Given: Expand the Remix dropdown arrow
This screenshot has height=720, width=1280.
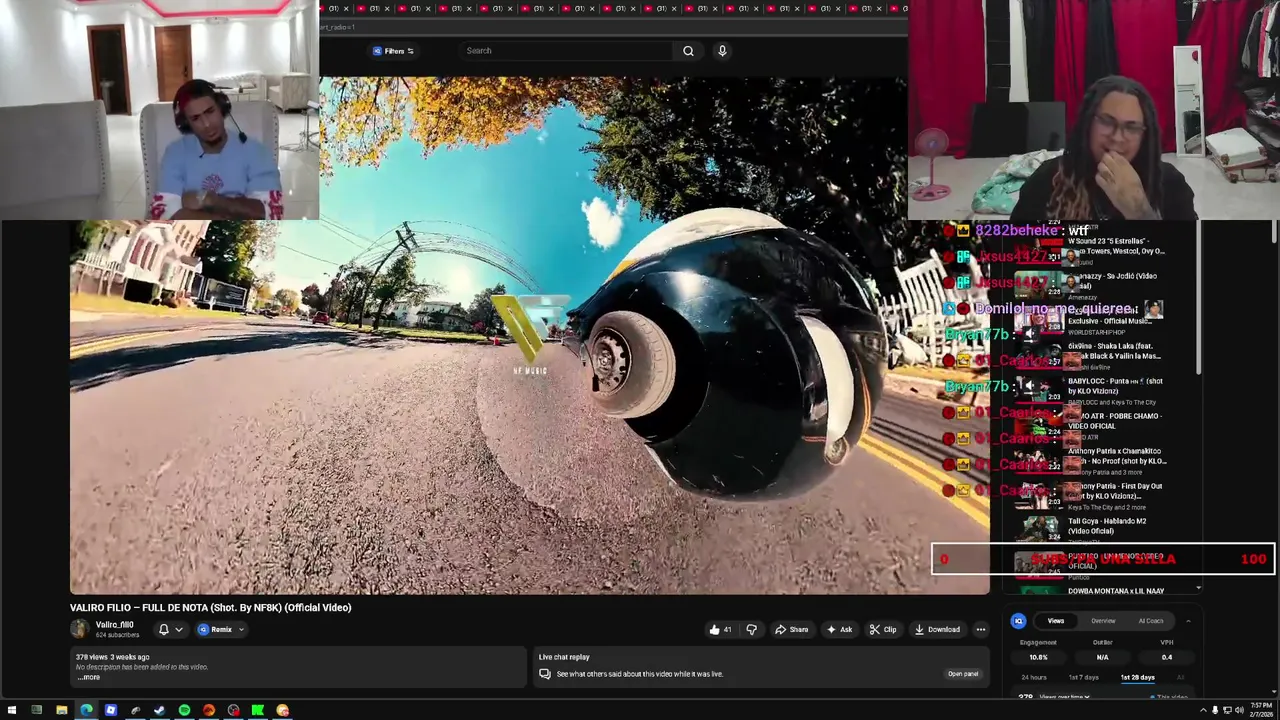Looking at the screenshot, I should tap(241, 630).
